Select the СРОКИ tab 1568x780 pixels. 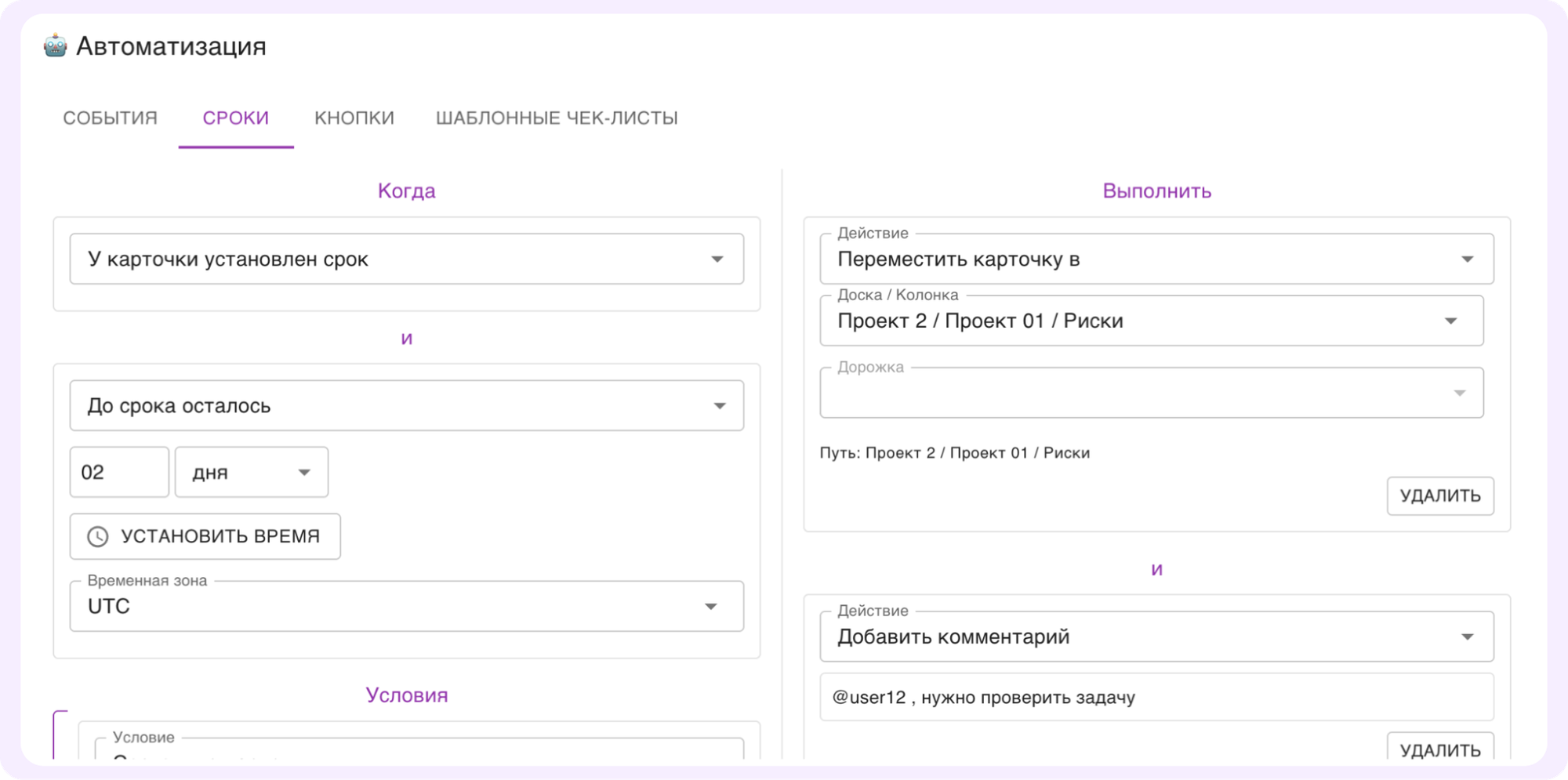(x=235, y=118)
